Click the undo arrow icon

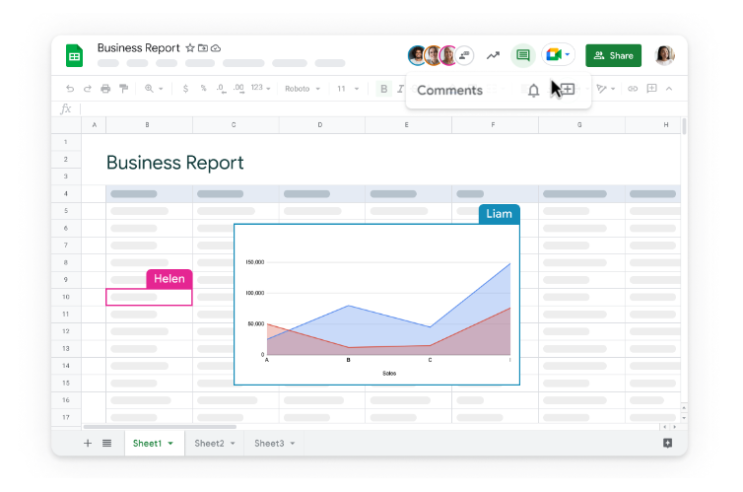point(70,89)
